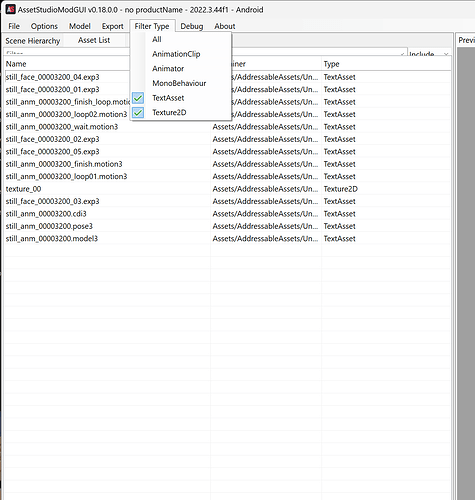Uncheck the Texture2D filter checkbox

pyautogui.click(x=138, y=113)
